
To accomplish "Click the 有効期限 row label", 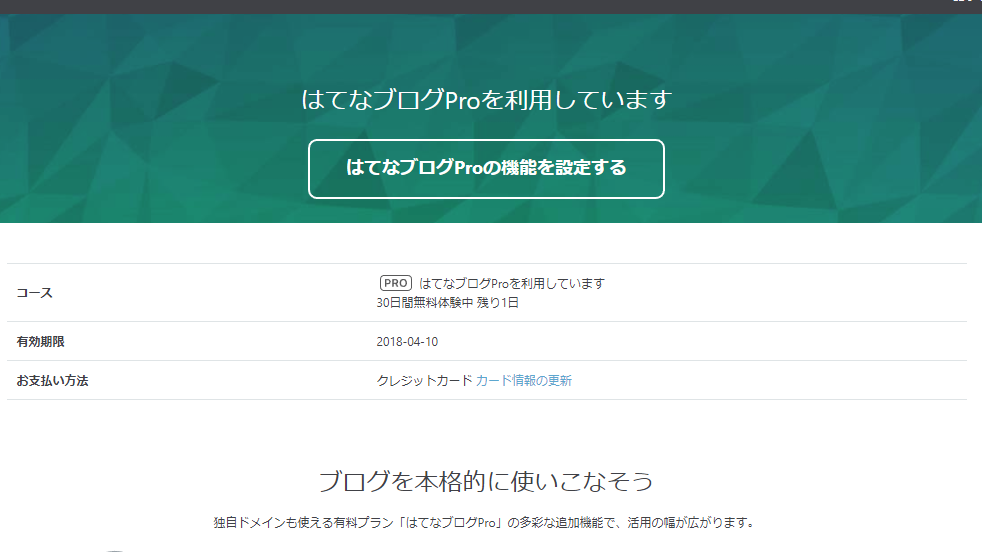I will pyautogui.click(x=41, y=341).
